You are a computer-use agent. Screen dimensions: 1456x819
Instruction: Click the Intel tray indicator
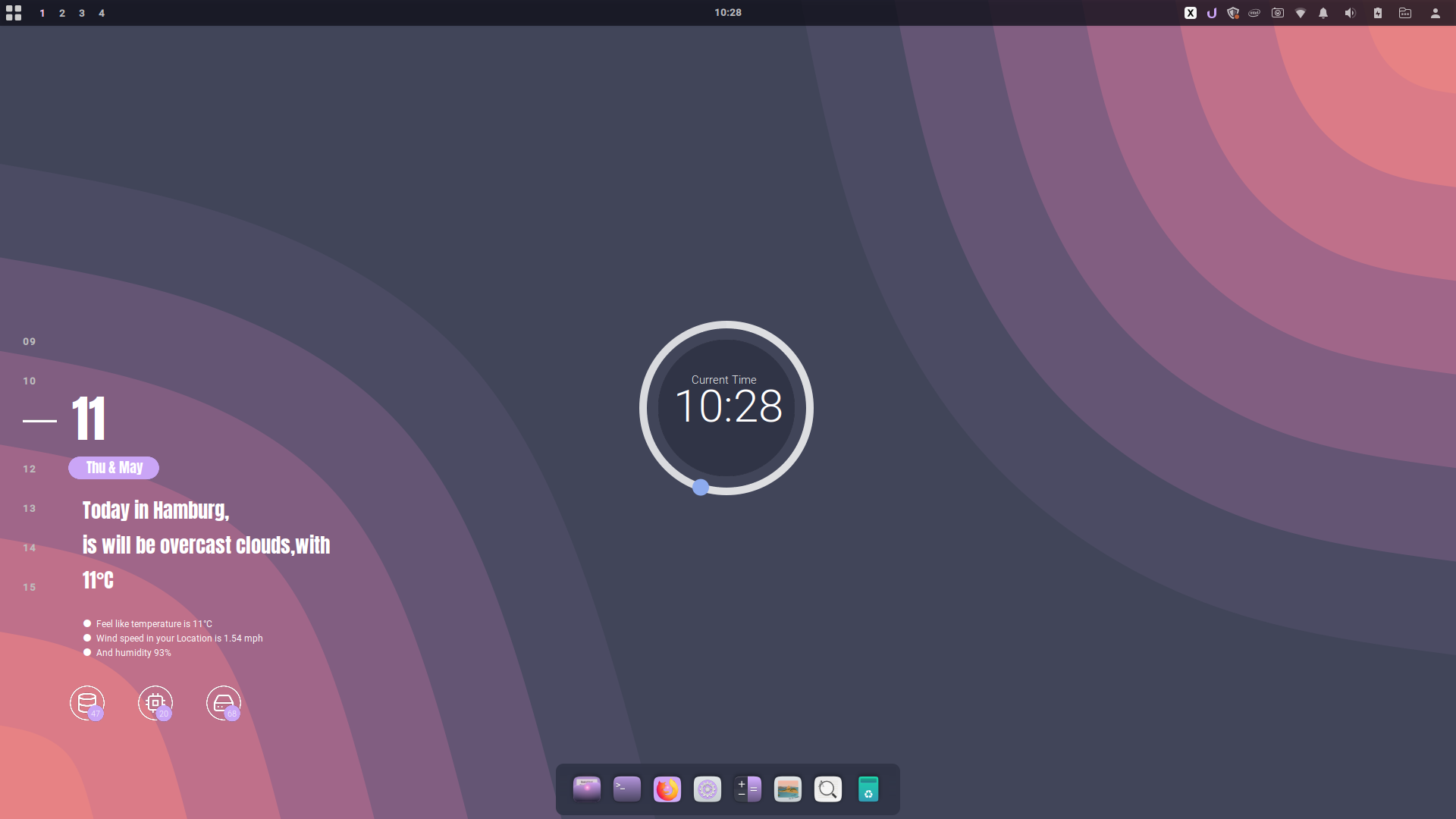[1254, 13]
